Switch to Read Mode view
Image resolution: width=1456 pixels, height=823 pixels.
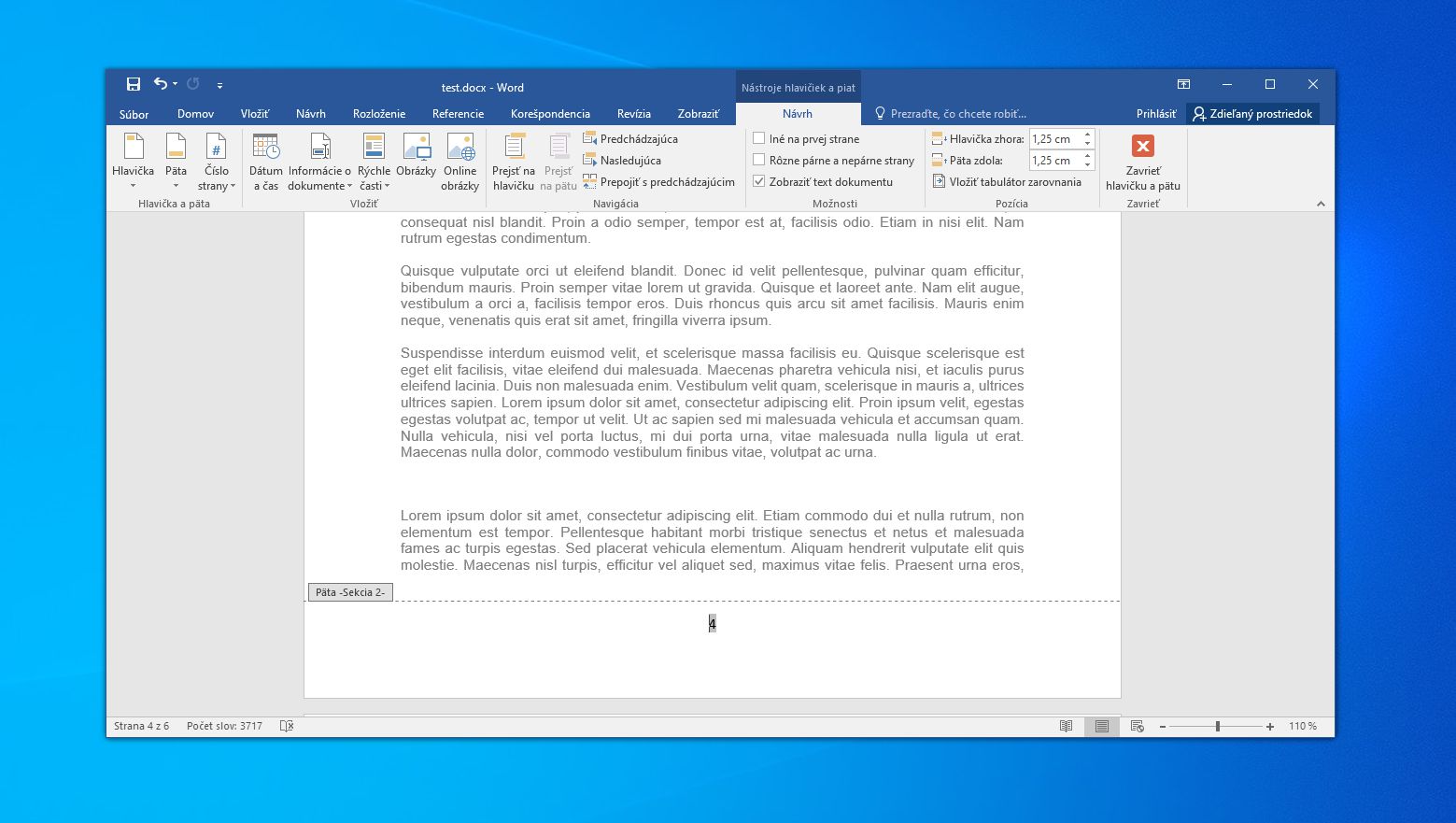(x=1066, y=726)
